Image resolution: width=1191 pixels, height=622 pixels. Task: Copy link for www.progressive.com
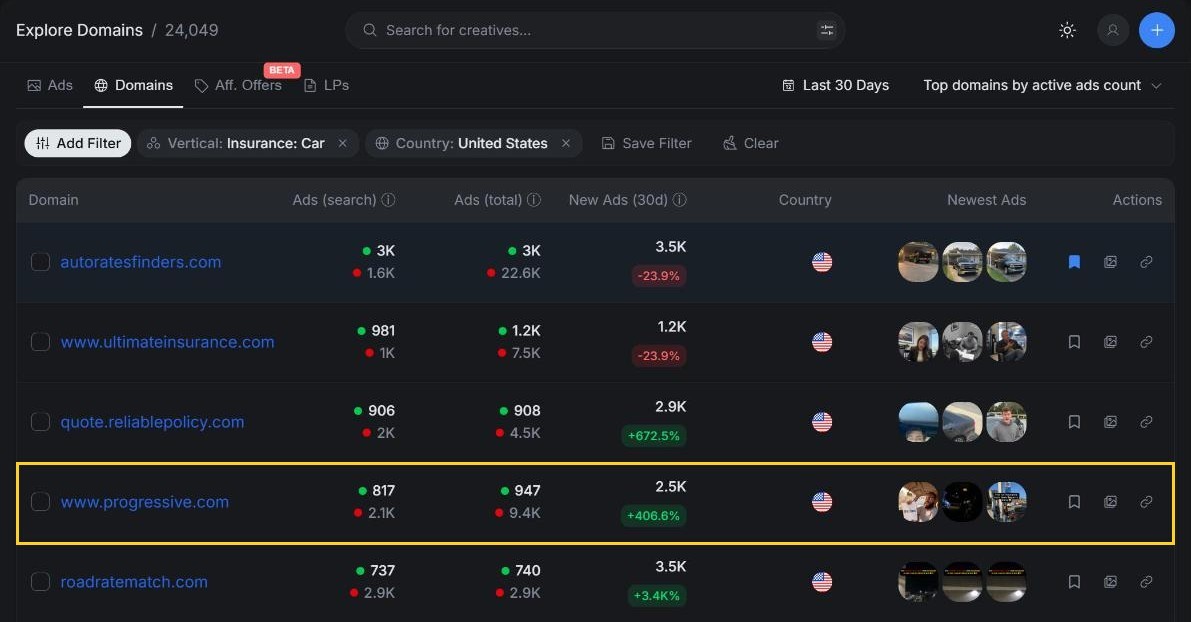1146,502
